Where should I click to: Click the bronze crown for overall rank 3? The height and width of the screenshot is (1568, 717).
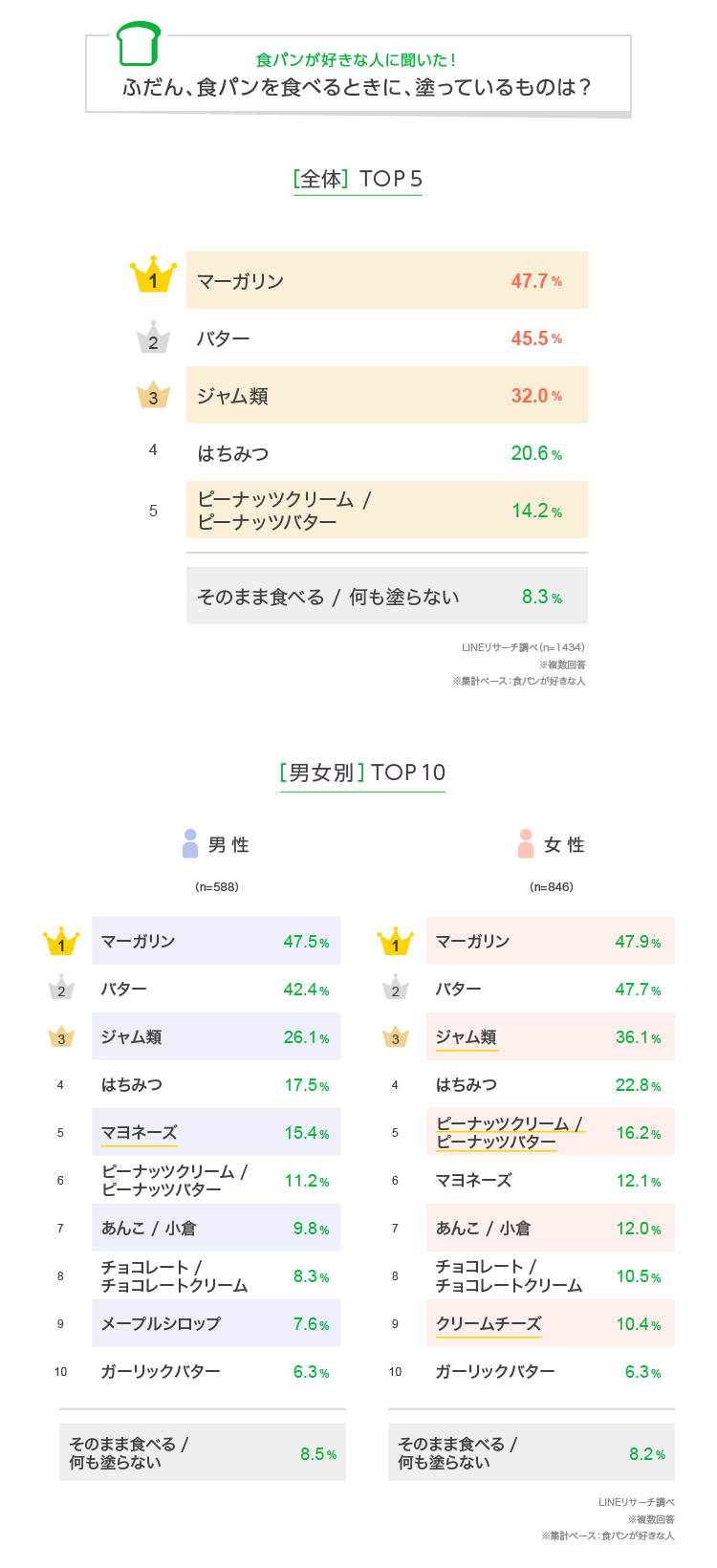click(153, 395)
